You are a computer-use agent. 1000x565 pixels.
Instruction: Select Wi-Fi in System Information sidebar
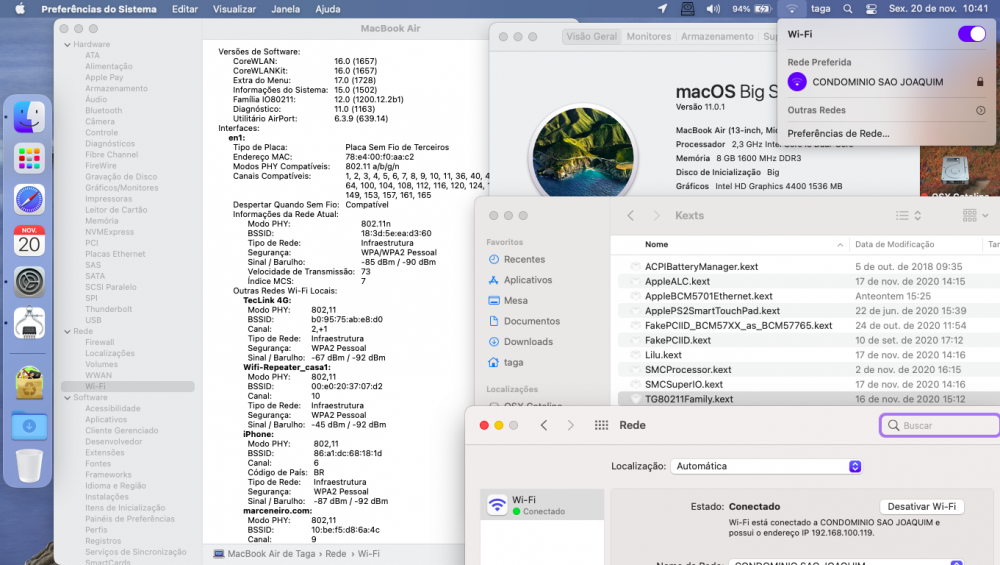128,386
